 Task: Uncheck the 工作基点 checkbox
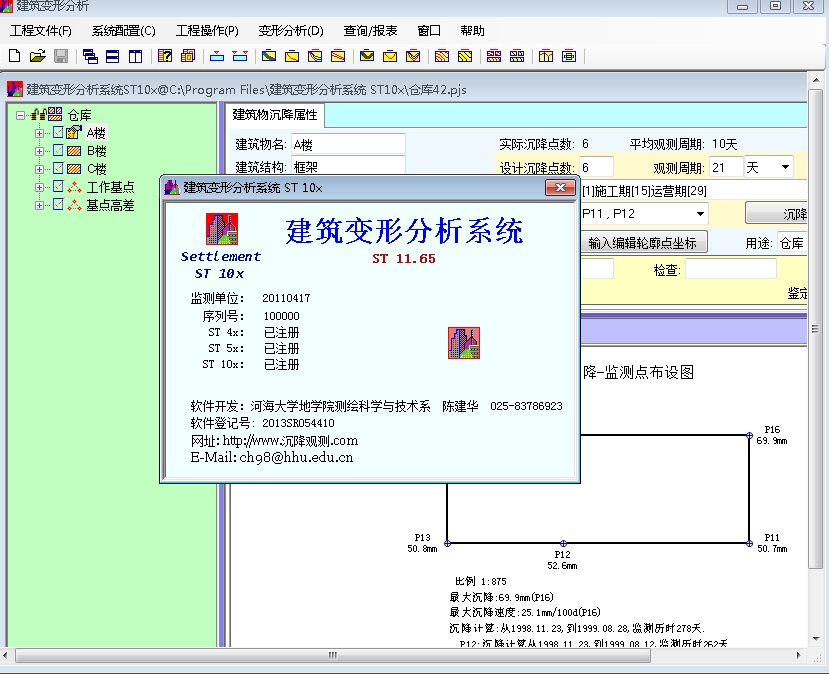click(x=60, y=185)
